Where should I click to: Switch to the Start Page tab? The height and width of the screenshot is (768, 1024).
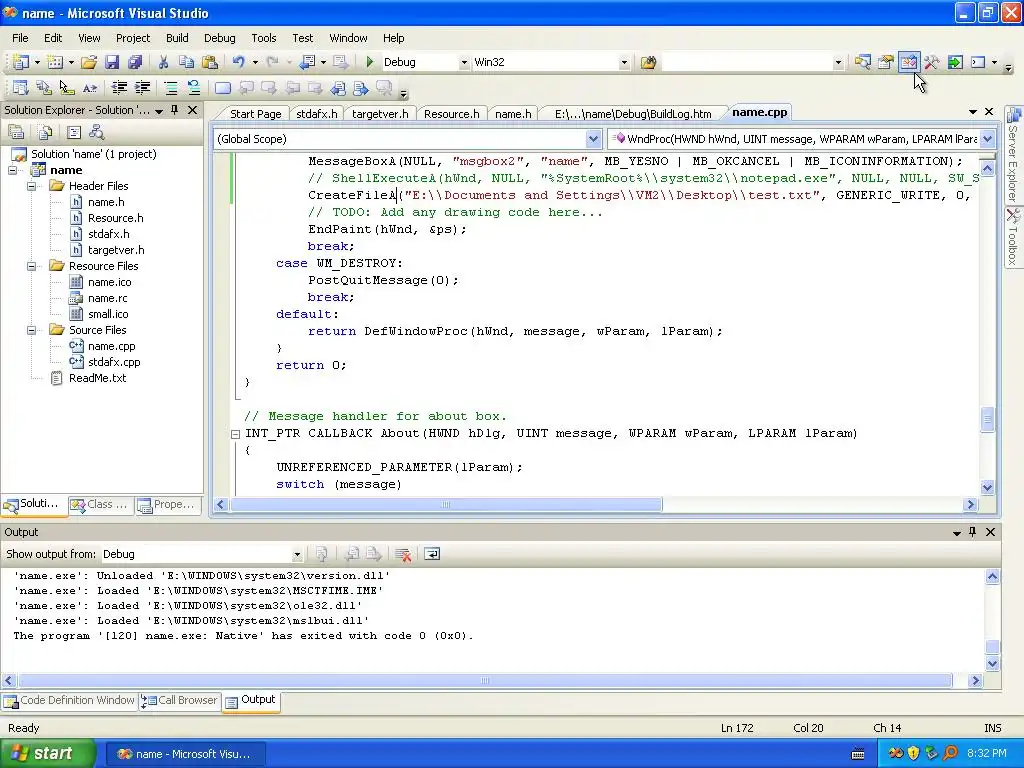pyautogui.click(x=255, y=114)
